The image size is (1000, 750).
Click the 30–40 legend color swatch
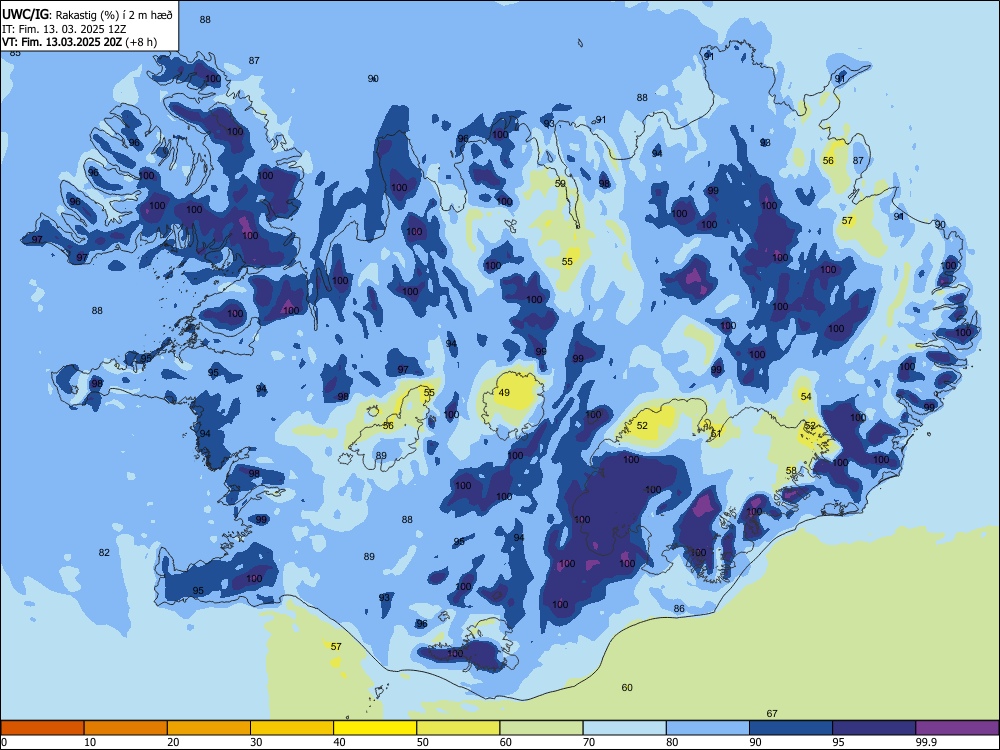tap(292, 728)
